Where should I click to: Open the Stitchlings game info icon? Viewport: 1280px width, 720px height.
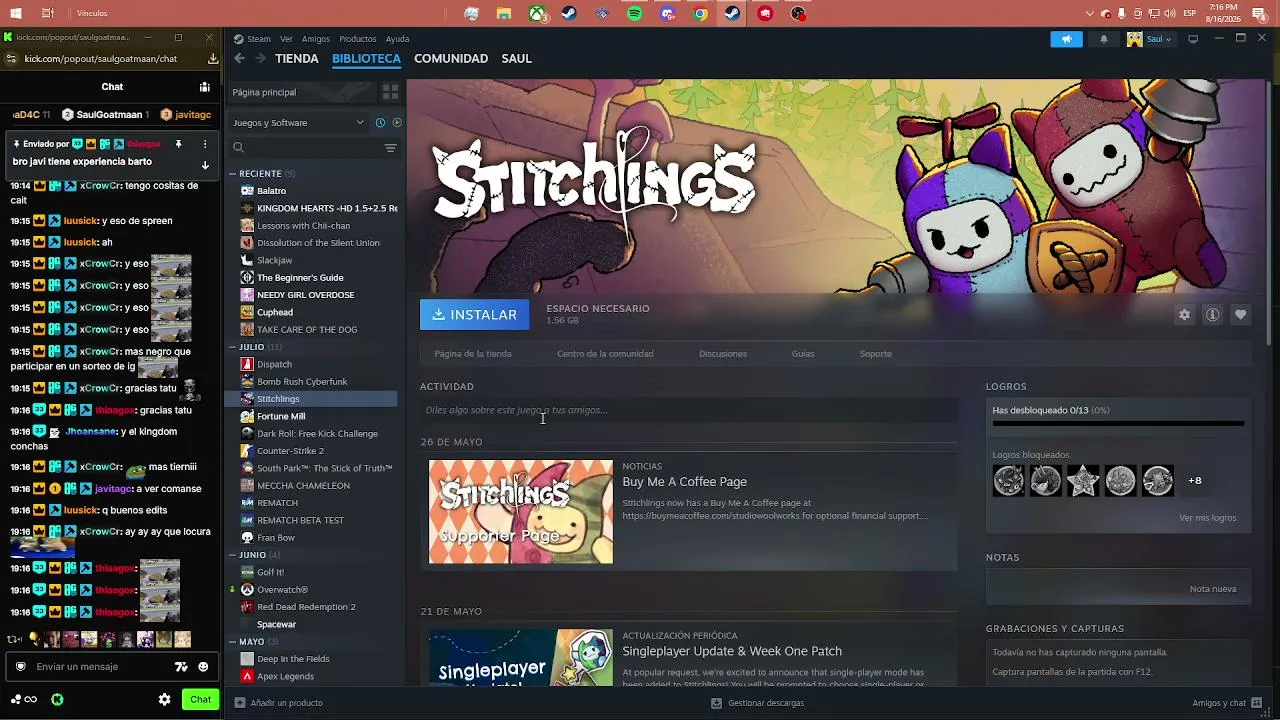coord(1212,315)
